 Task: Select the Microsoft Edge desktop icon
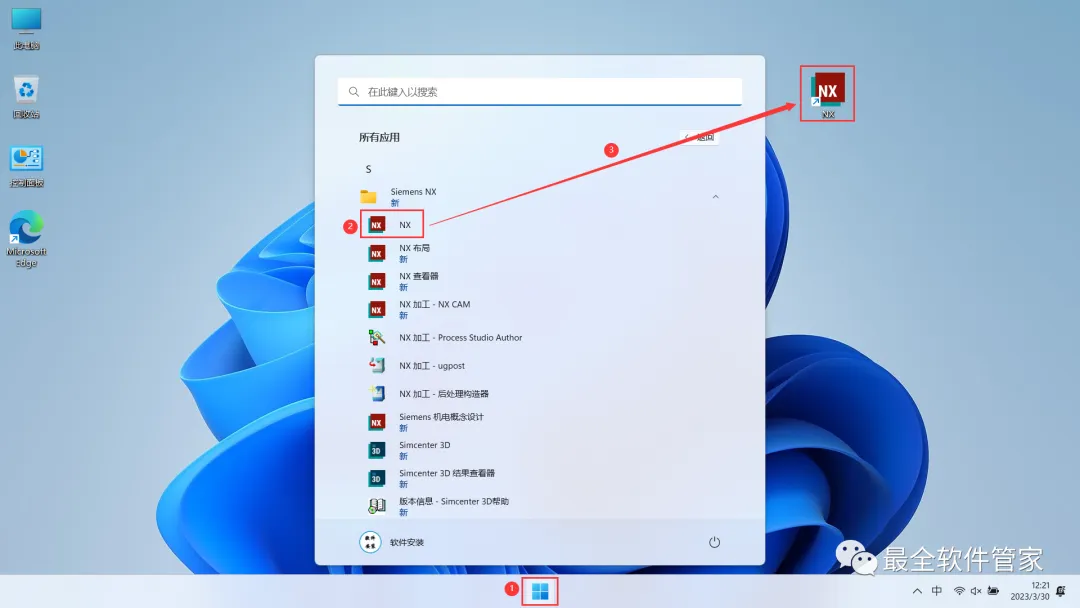[26, 239]
